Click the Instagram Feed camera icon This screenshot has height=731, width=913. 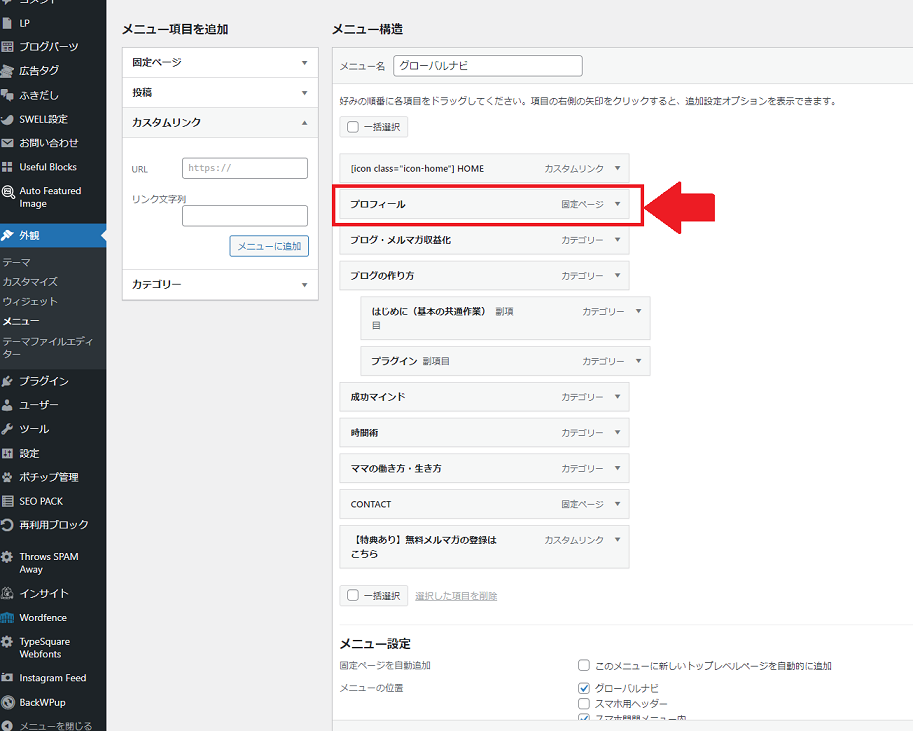point(7,678)
